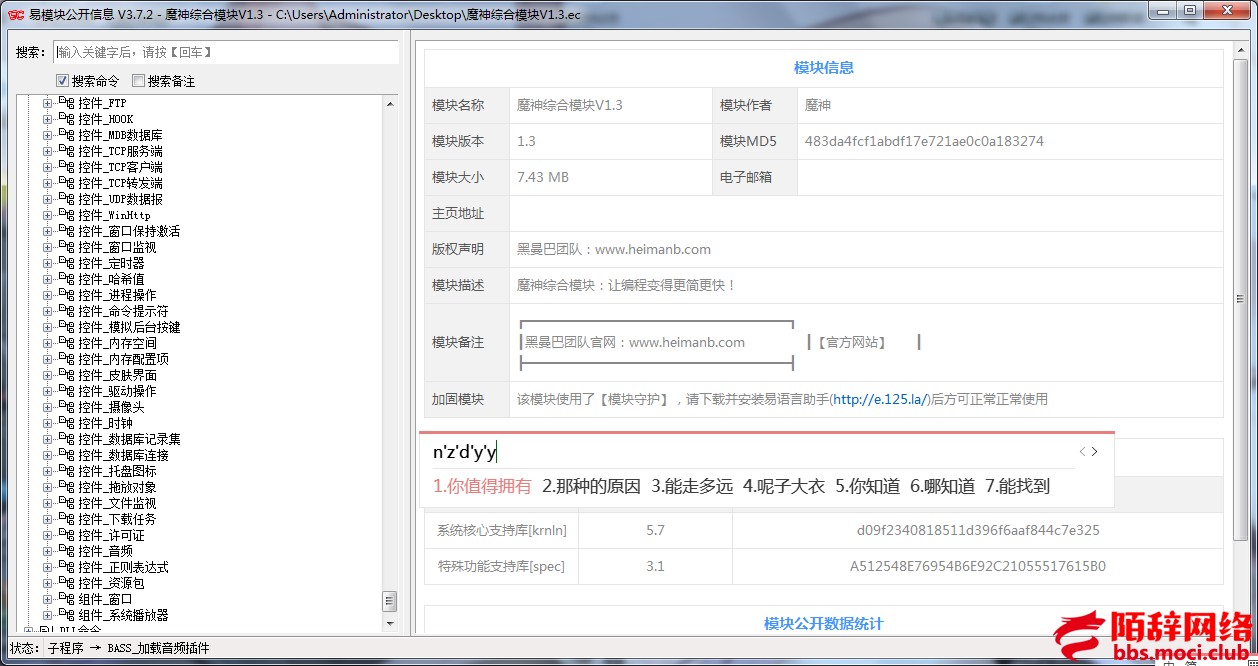This screenshot has height=666, width=1258.
Task: Choose IME candidate 3.能走多远
Action: click(x=692, y=486)
